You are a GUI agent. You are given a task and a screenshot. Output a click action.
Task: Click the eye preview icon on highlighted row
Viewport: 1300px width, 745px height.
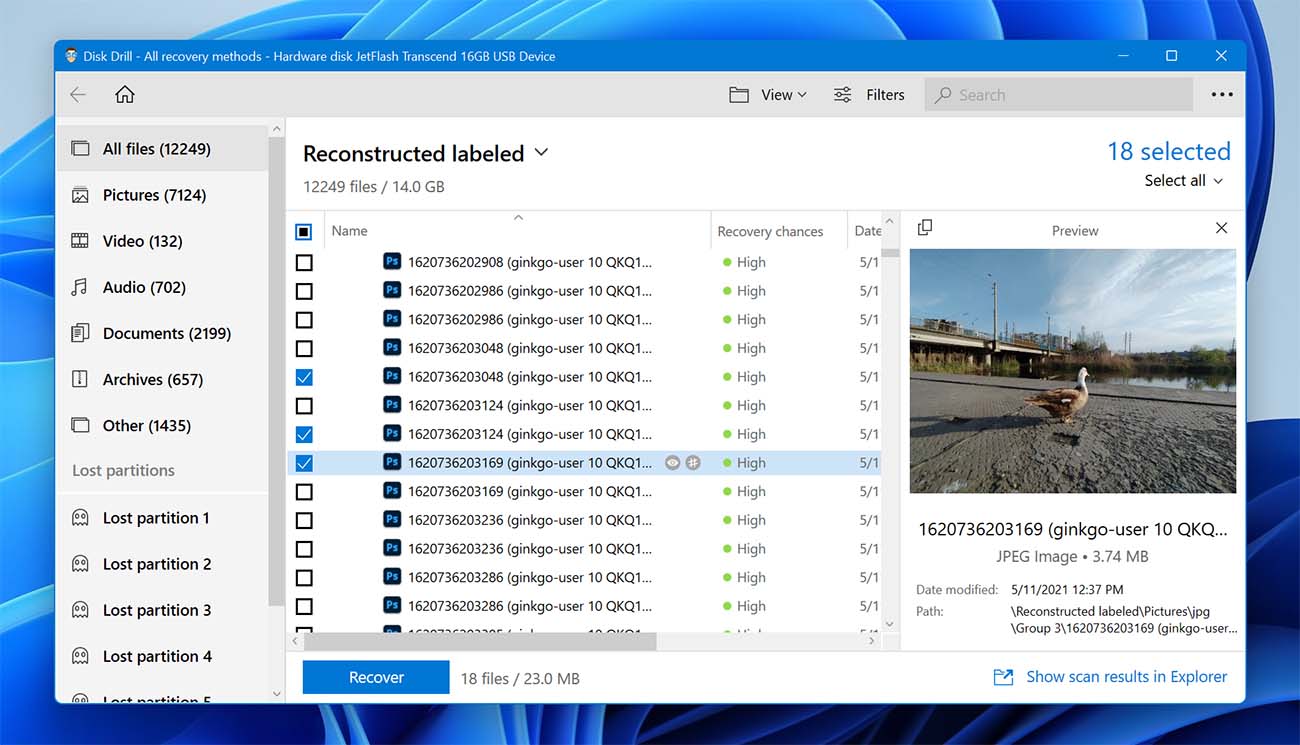tap(673, 463)
